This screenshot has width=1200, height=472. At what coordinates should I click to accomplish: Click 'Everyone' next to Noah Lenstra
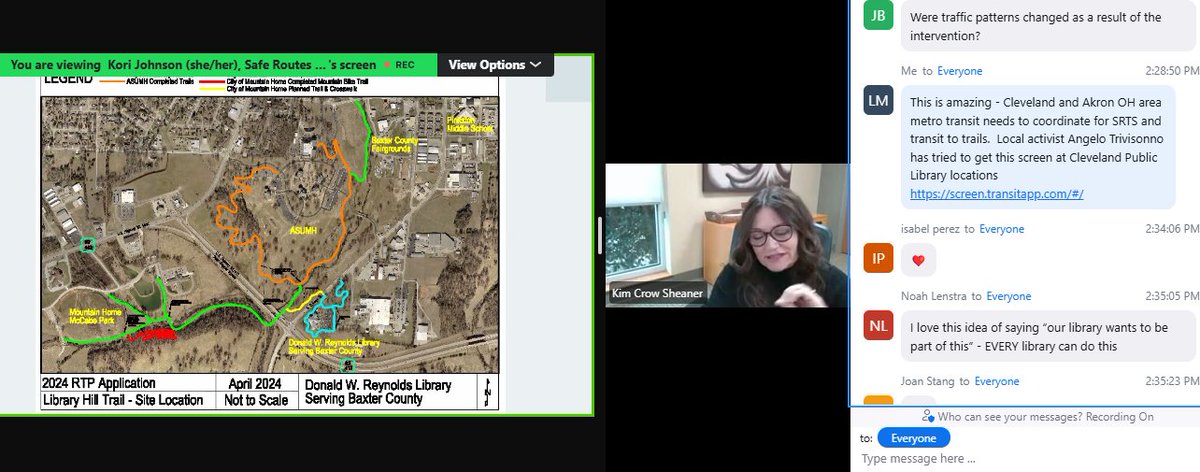pos(1010,296)
